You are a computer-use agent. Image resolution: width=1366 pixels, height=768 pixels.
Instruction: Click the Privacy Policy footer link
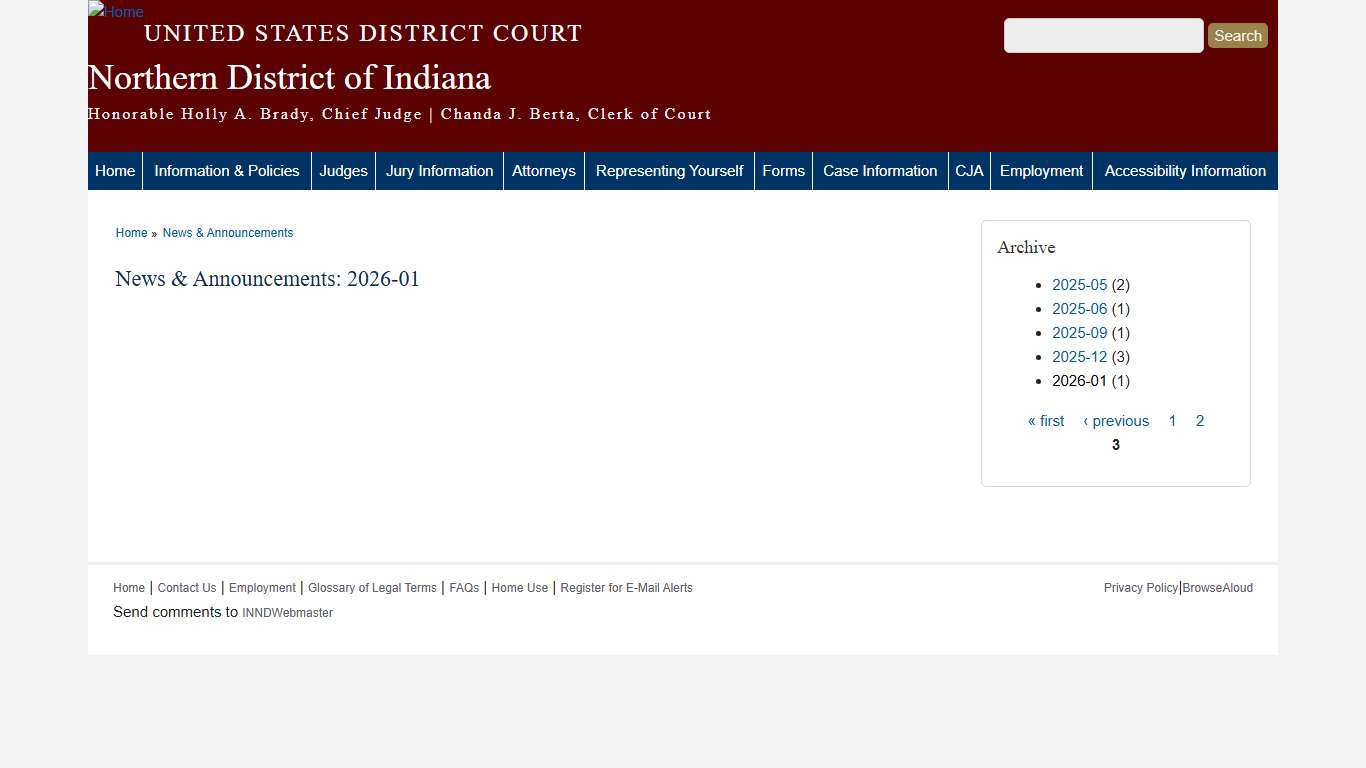point(1140,587)
